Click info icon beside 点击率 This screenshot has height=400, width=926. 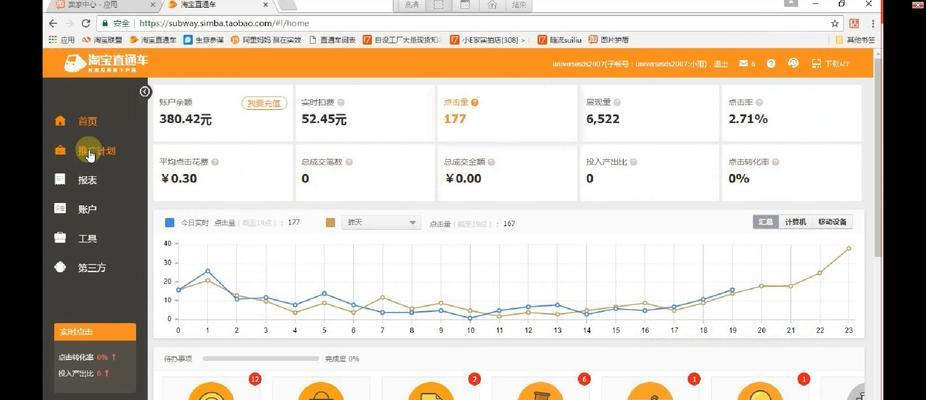coord(759,103)
